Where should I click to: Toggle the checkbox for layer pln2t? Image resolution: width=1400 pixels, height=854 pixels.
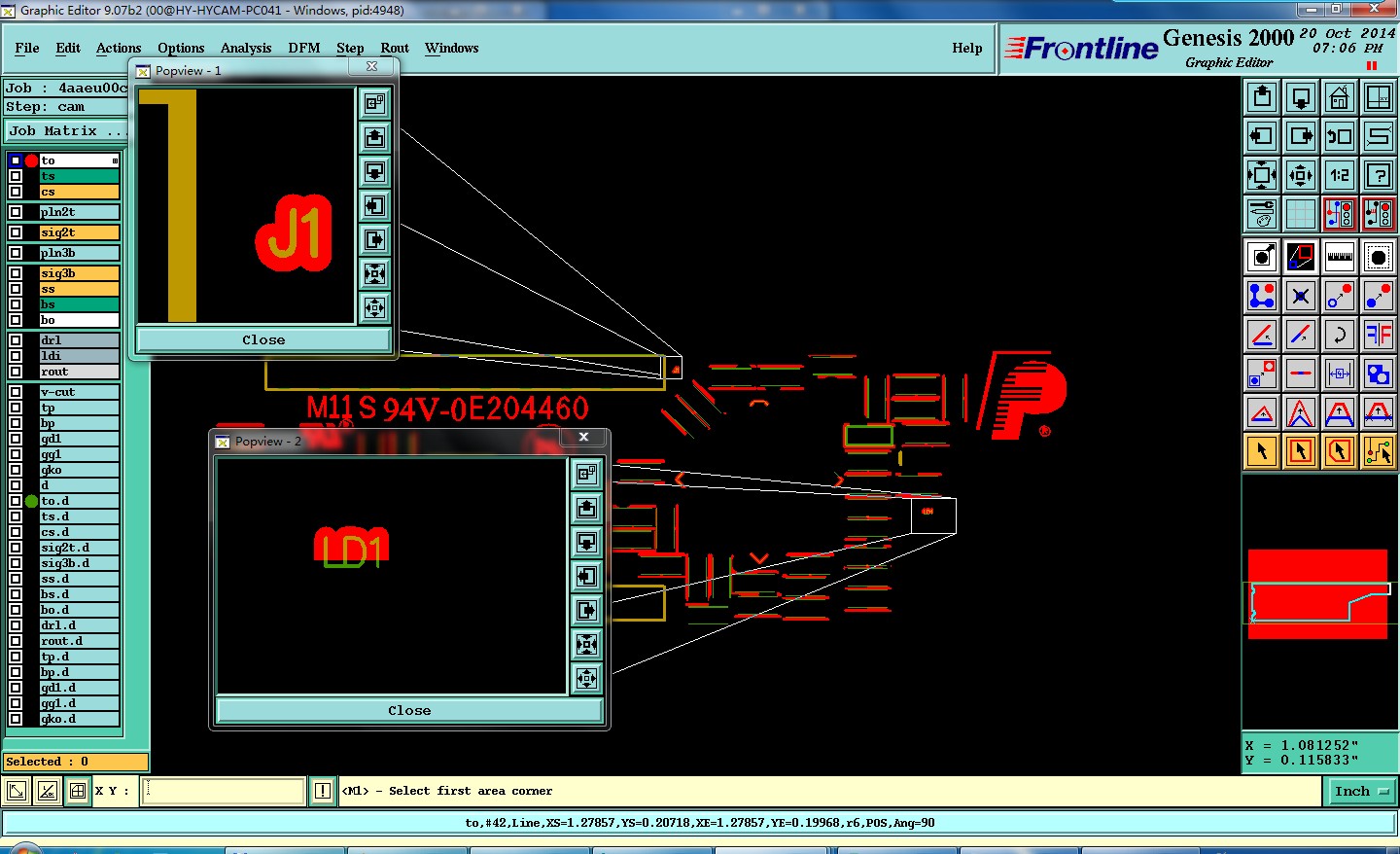point(16,212)
